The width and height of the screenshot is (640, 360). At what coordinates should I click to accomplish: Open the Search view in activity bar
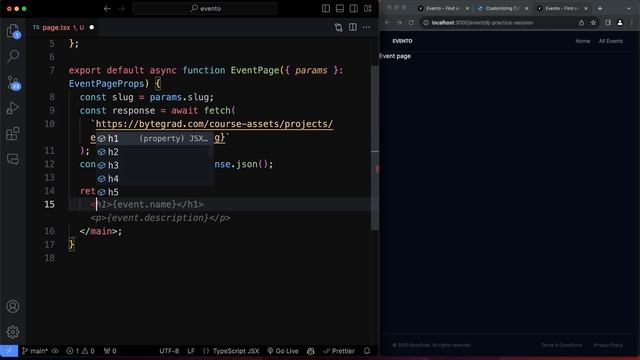pyautogui.click(x=13, y=56)
